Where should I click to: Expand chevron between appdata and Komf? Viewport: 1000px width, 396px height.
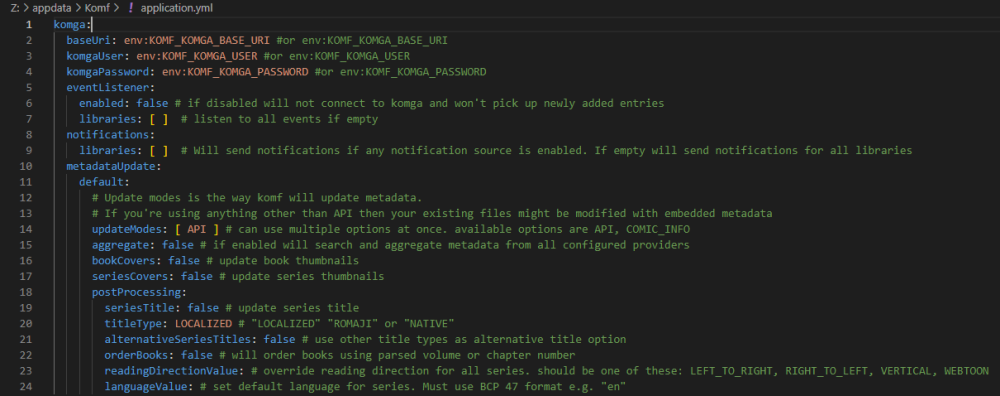click(80, 8)
